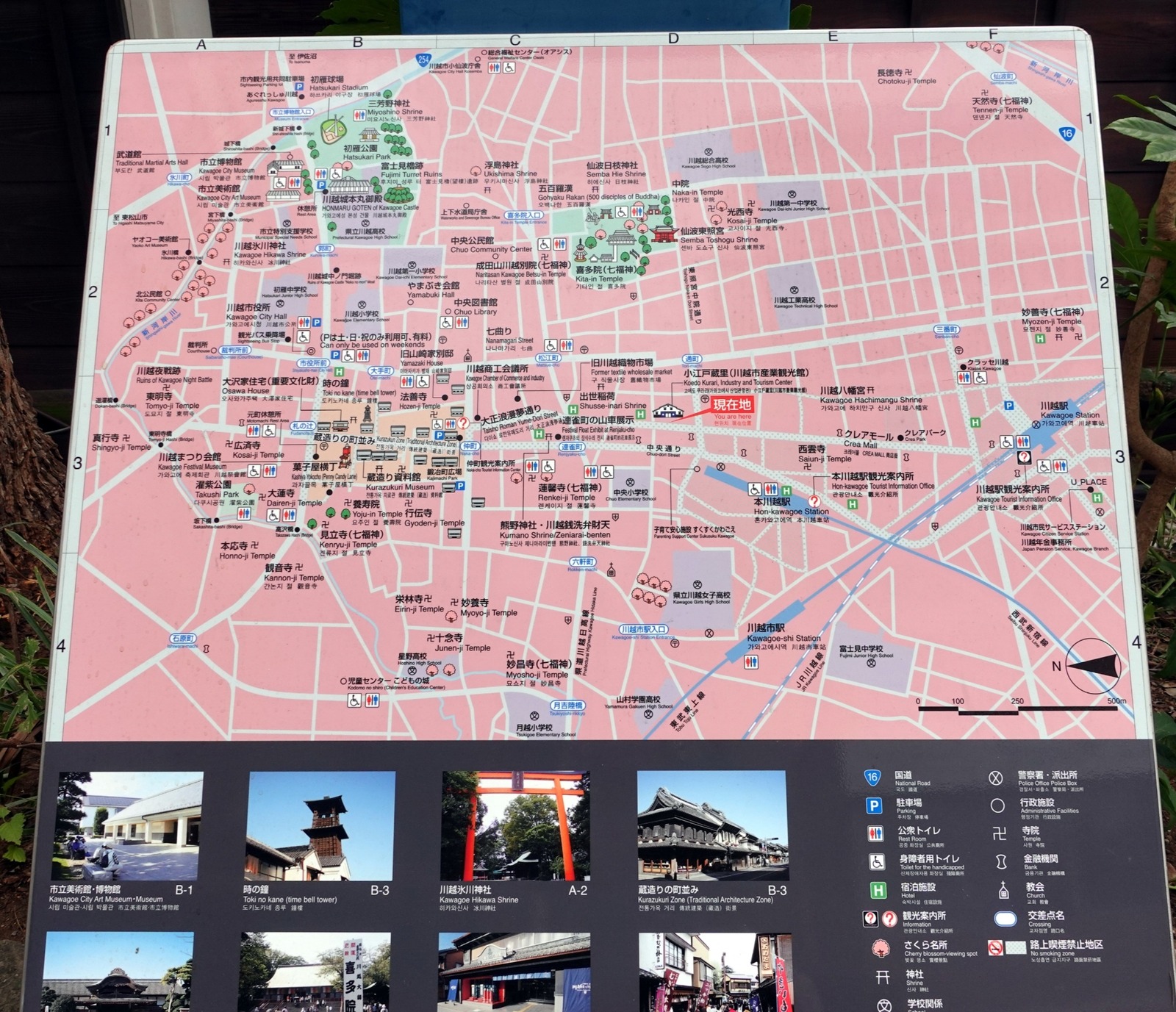Select the parking icon next to Hatsukari Stadium
The width and height of the screenshot is (1176, 1012).
point(299,87)
